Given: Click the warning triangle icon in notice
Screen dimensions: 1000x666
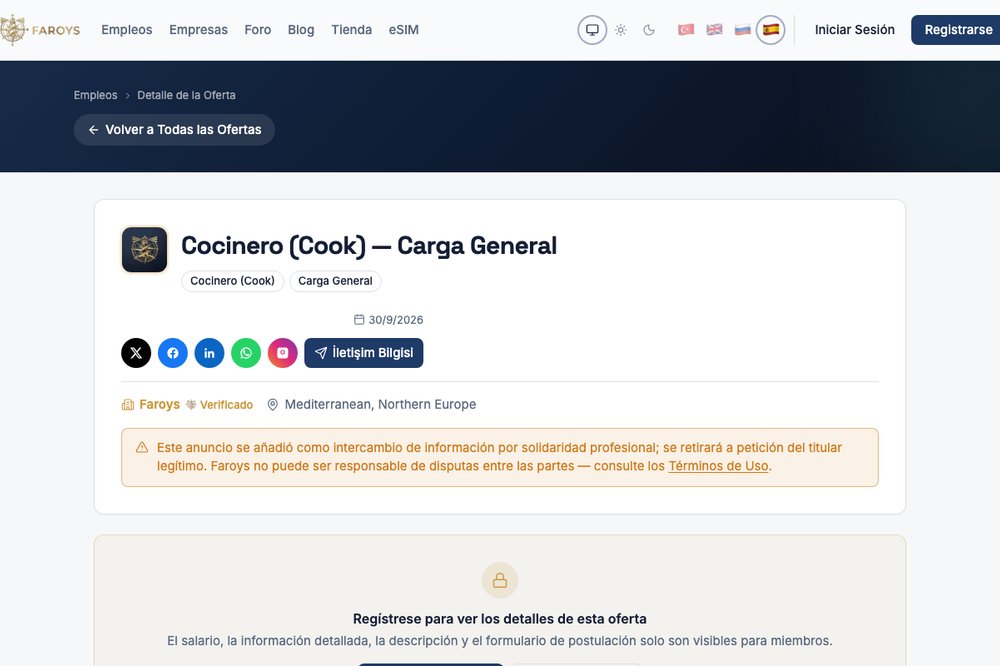Looking at the screenshot, I should tap(142, 447).
